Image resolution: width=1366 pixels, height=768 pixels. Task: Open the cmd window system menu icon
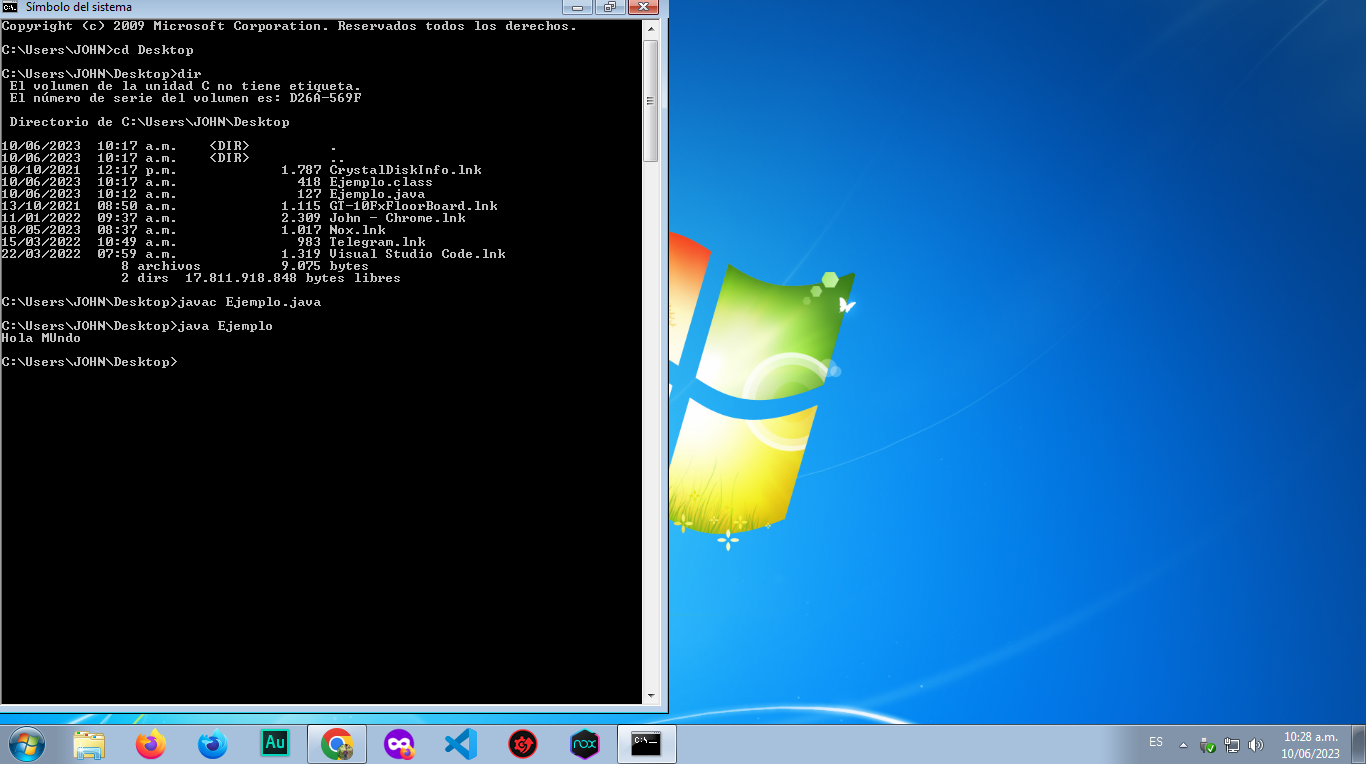click(10, 7)
